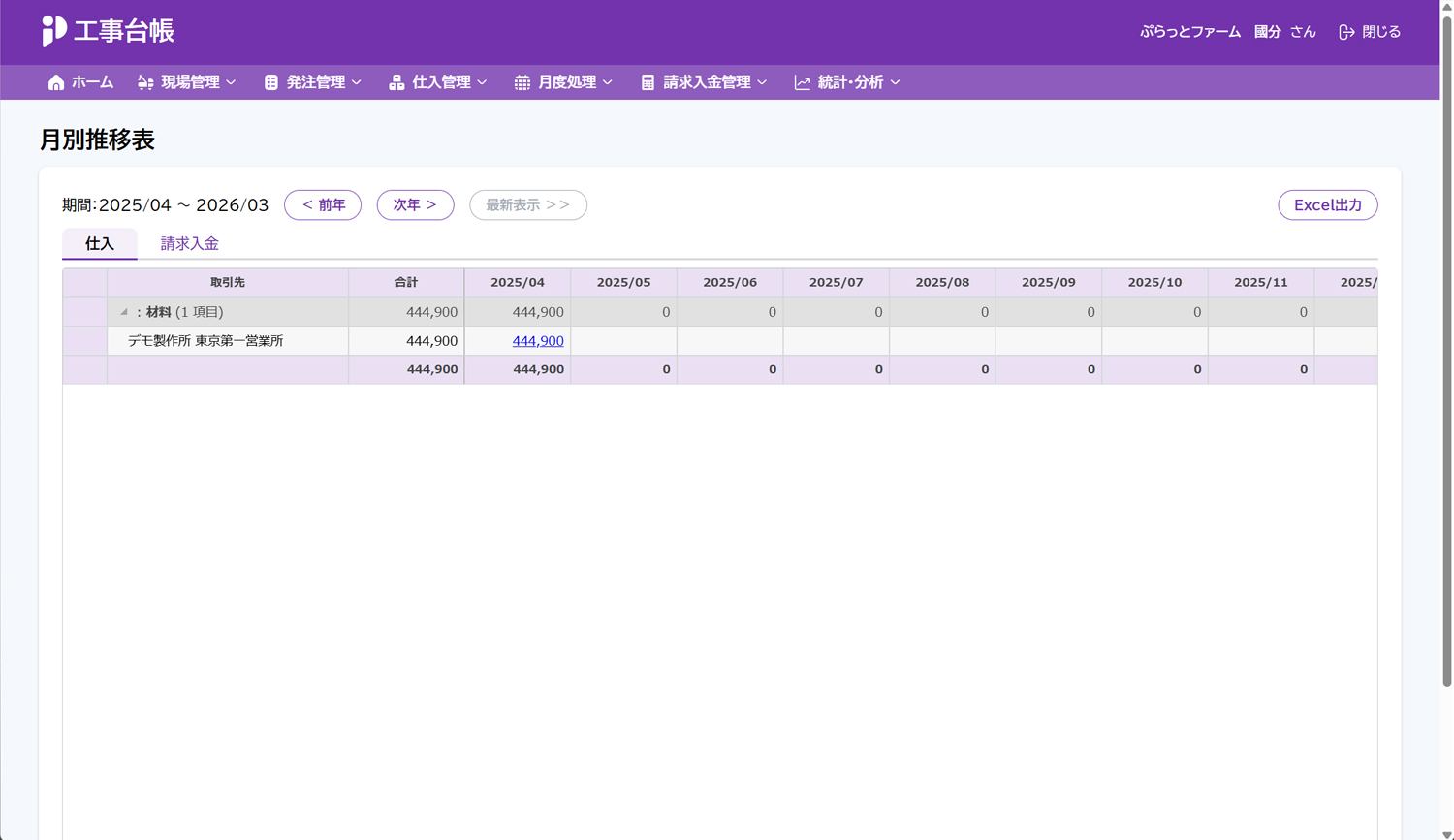
Task: Open the 月度処理 menu
Action: coord(563,82)
